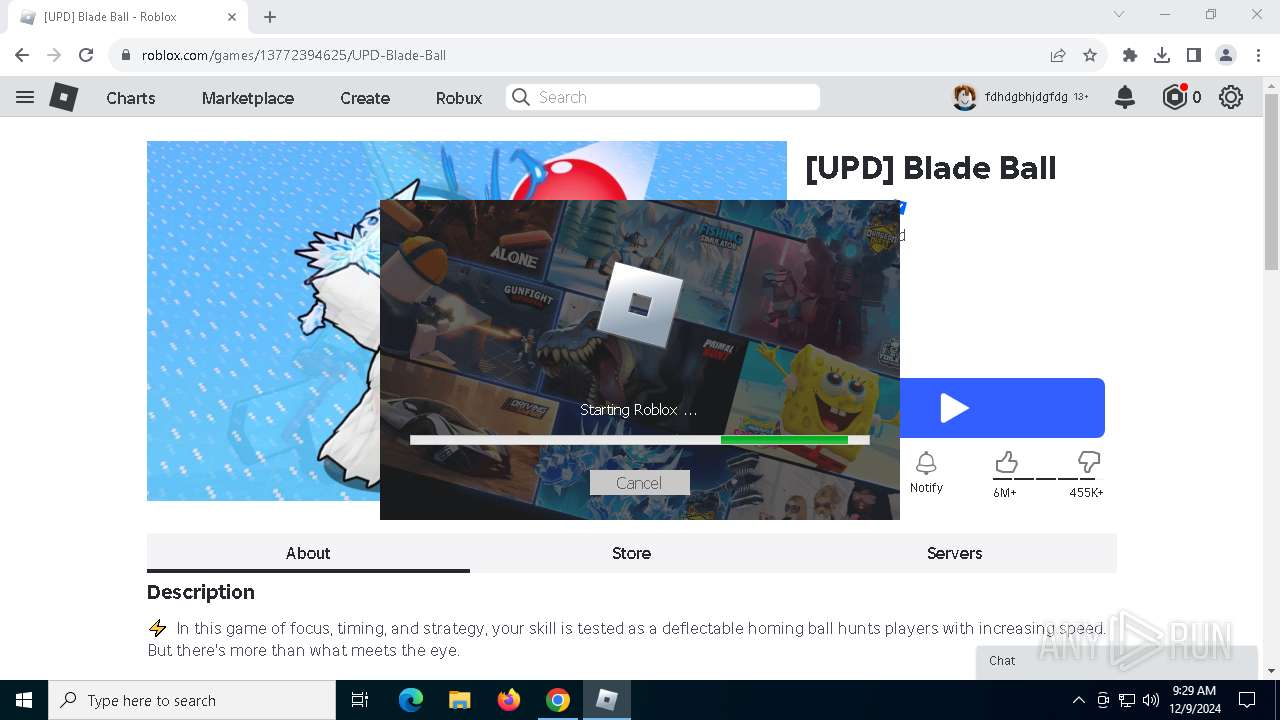Dislike the game with thumbs down
The height and width of the screenshot is (720, 1280).
[x=1088, y=462]
